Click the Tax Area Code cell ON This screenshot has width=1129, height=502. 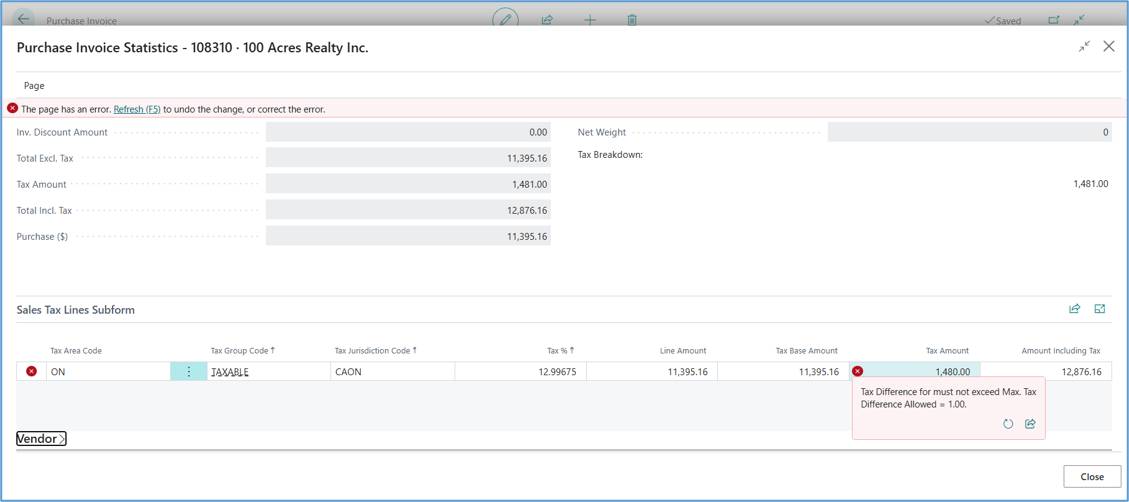[108, 372]
